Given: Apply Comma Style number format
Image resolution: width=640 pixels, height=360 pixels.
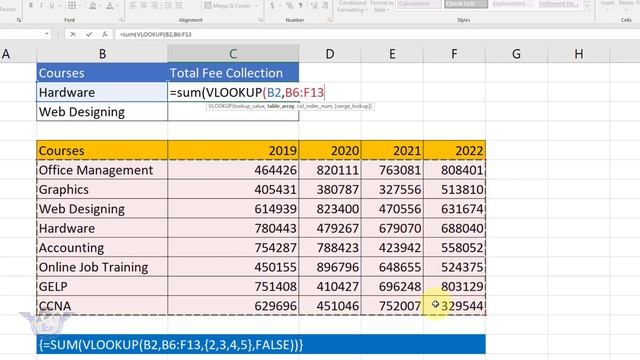Looking at the screenshot, I should (x=300, y=5).
